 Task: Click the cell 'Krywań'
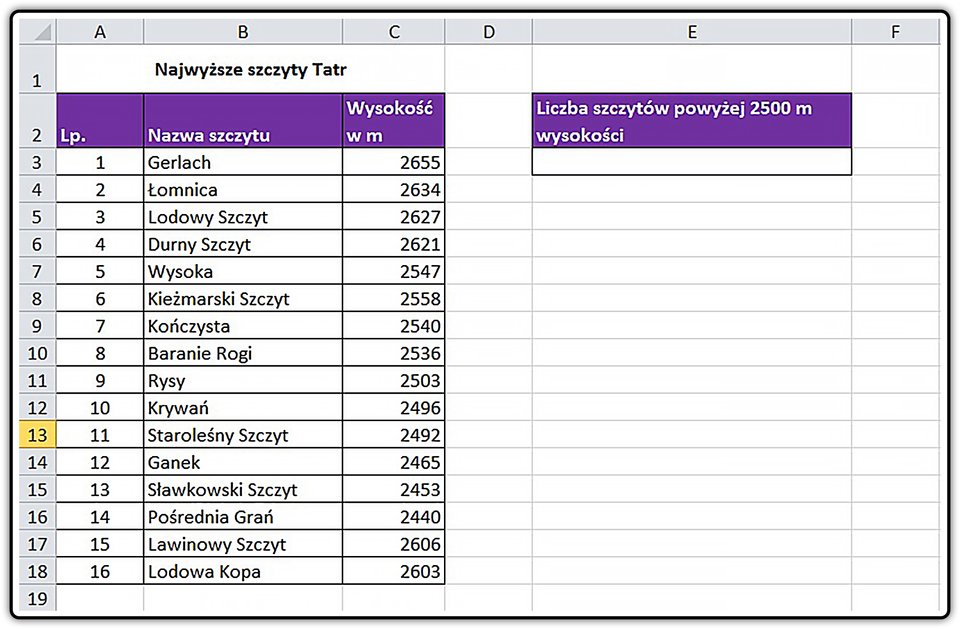coord(243,407)
